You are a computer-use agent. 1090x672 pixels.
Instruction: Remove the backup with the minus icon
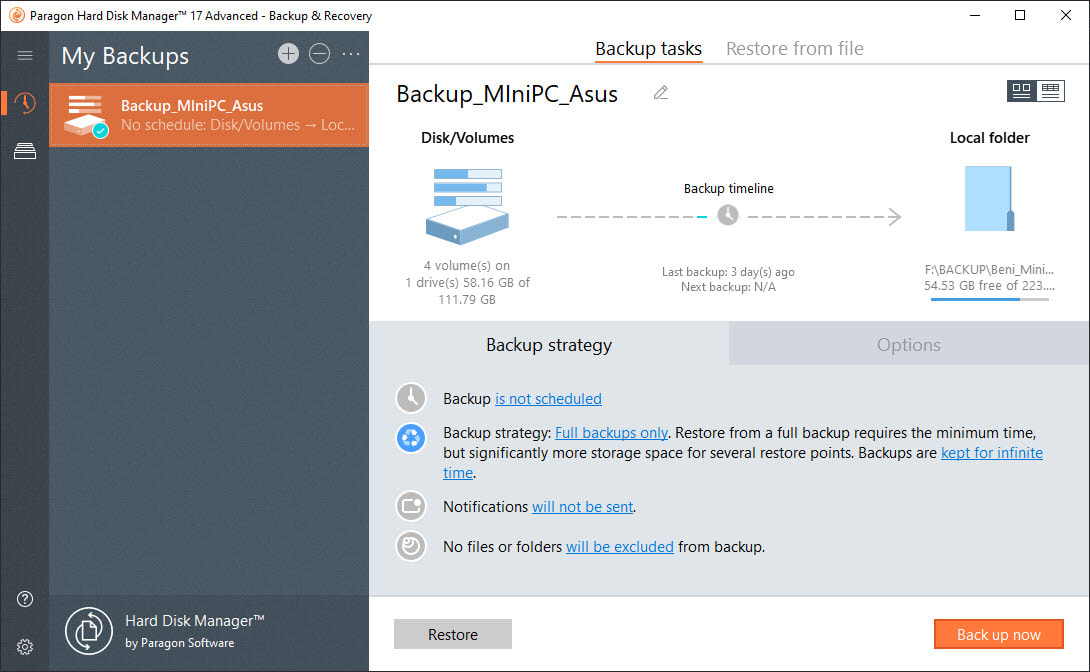[x=320, y=54]
